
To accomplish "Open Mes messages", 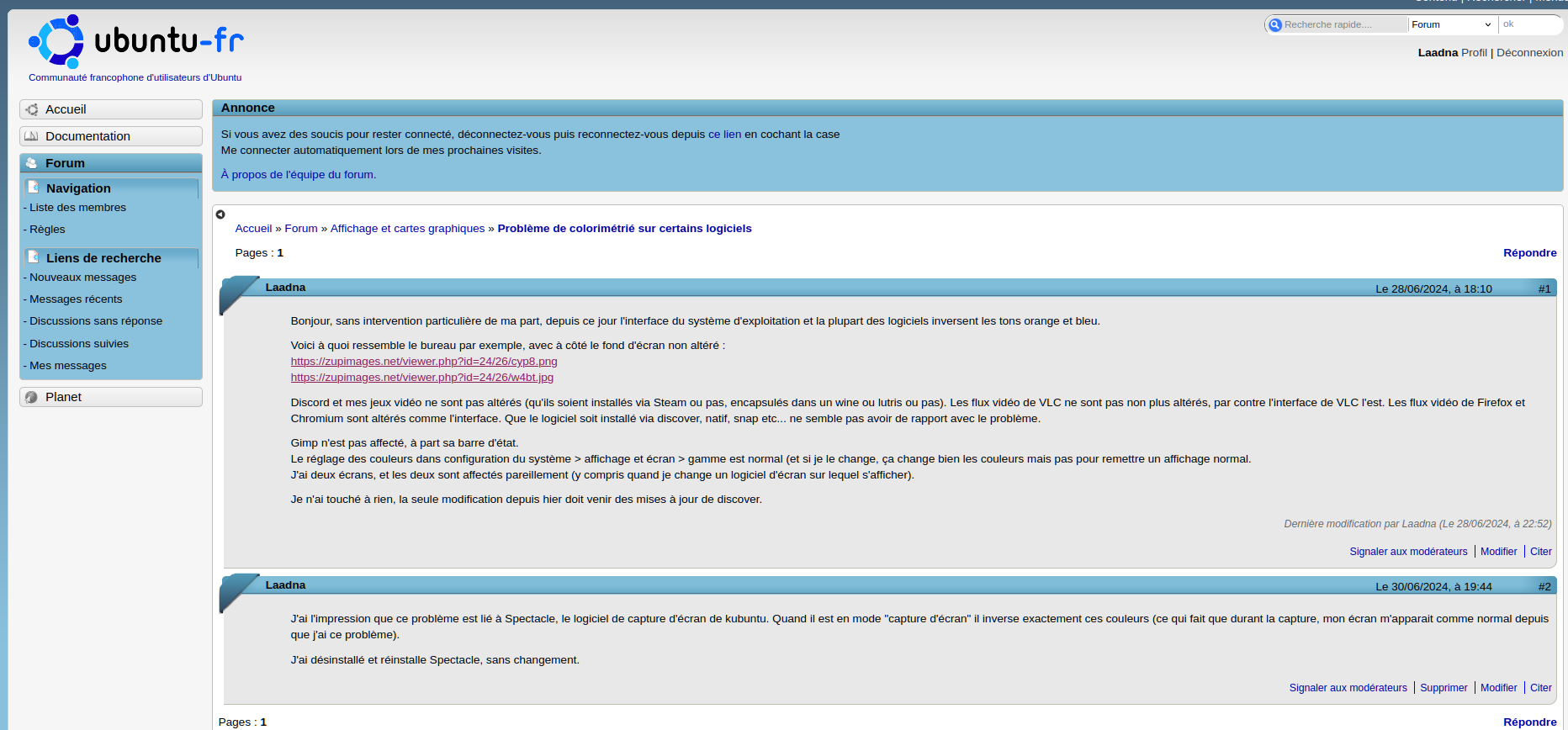I will coord(68,366).
